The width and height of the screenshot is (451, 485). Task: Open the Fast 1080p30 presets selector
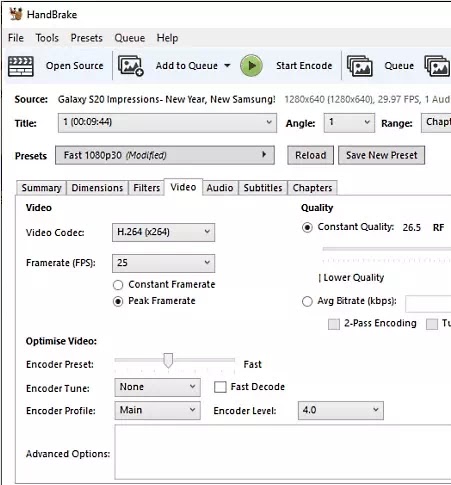[165, 155]
